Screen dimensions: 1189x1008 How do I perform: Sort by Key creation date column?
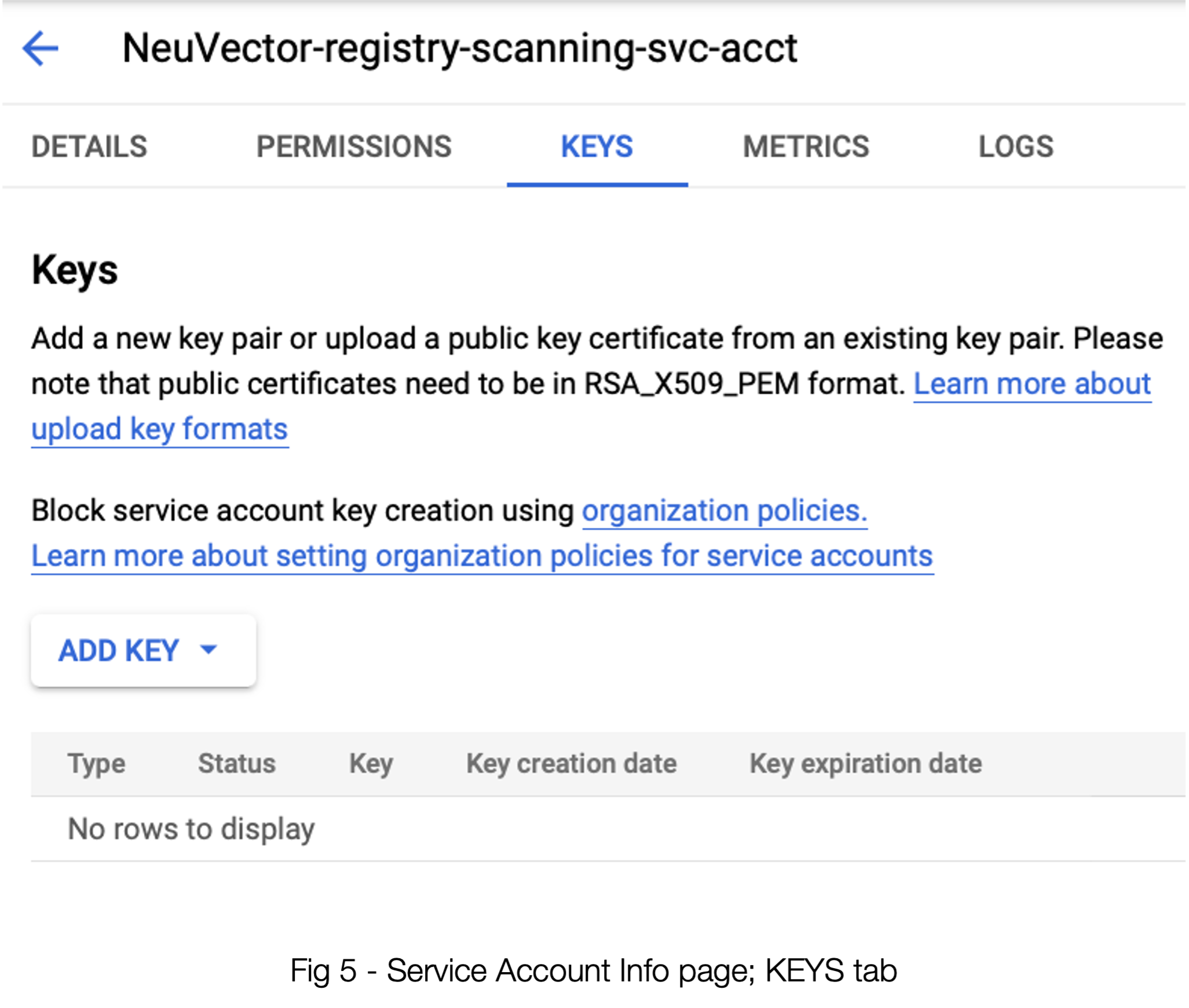coord(571,764)
